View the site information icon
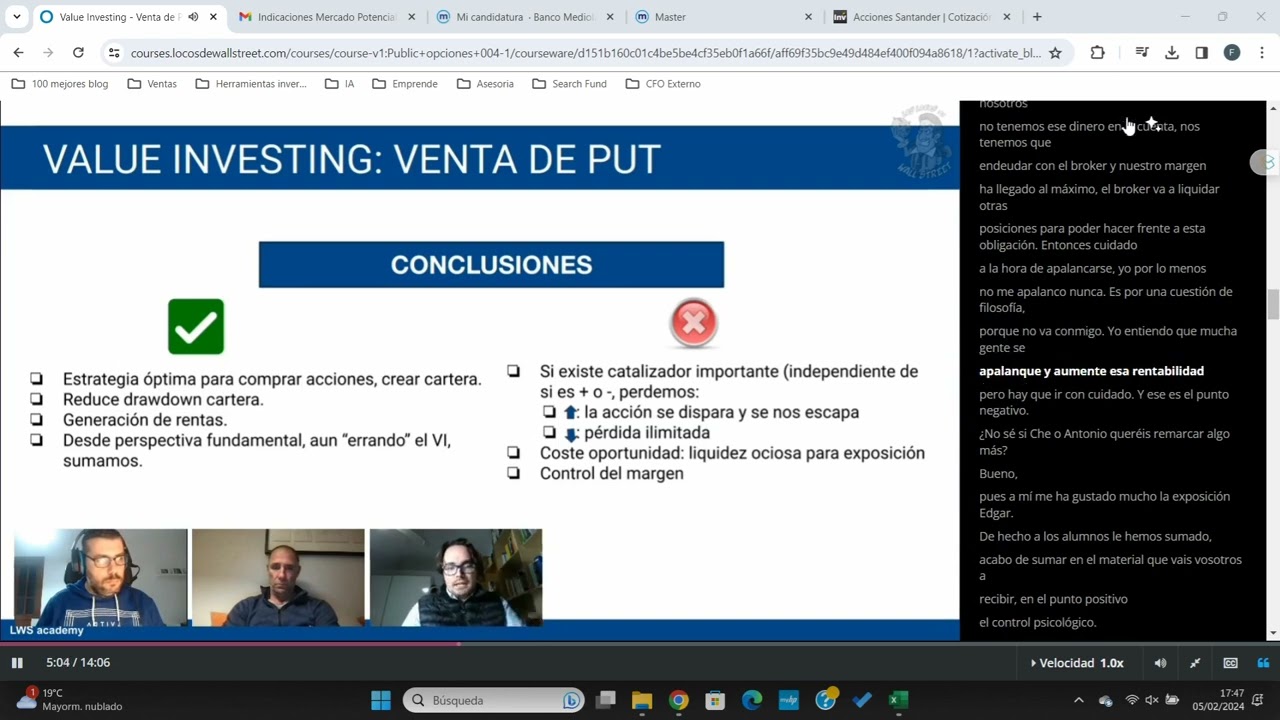This screenshot has height=720, width=1280. [114, 53]
